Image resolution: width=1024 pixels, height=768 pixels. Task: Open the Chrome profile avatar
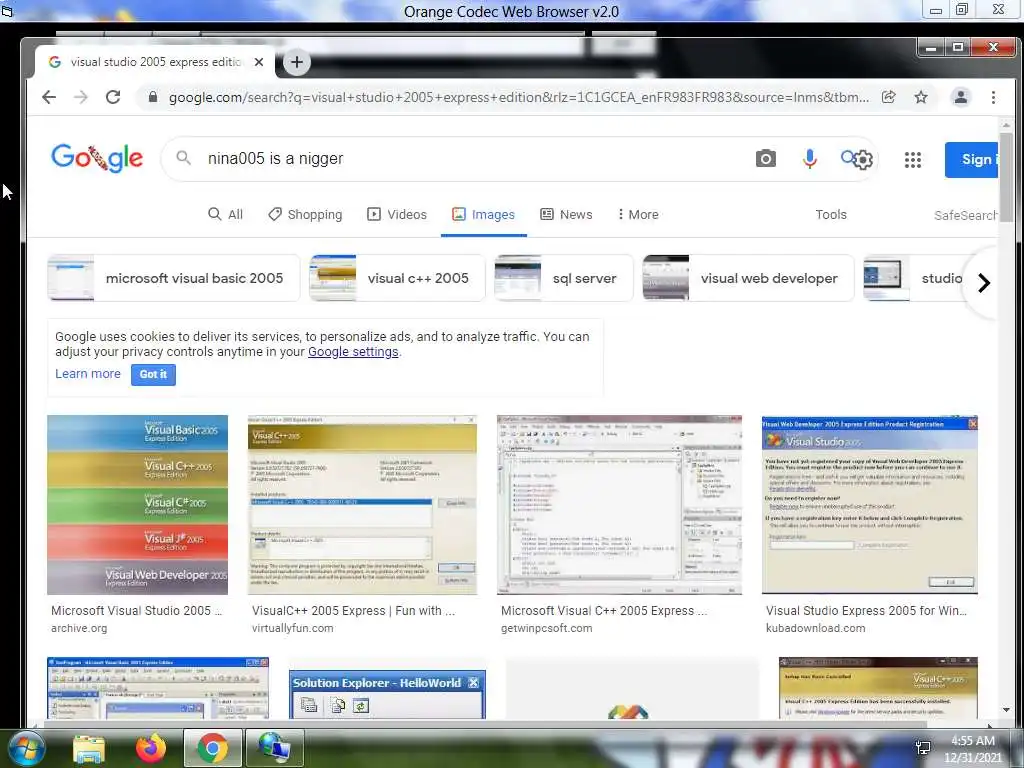pyautogui.click(x=961, y=97)
